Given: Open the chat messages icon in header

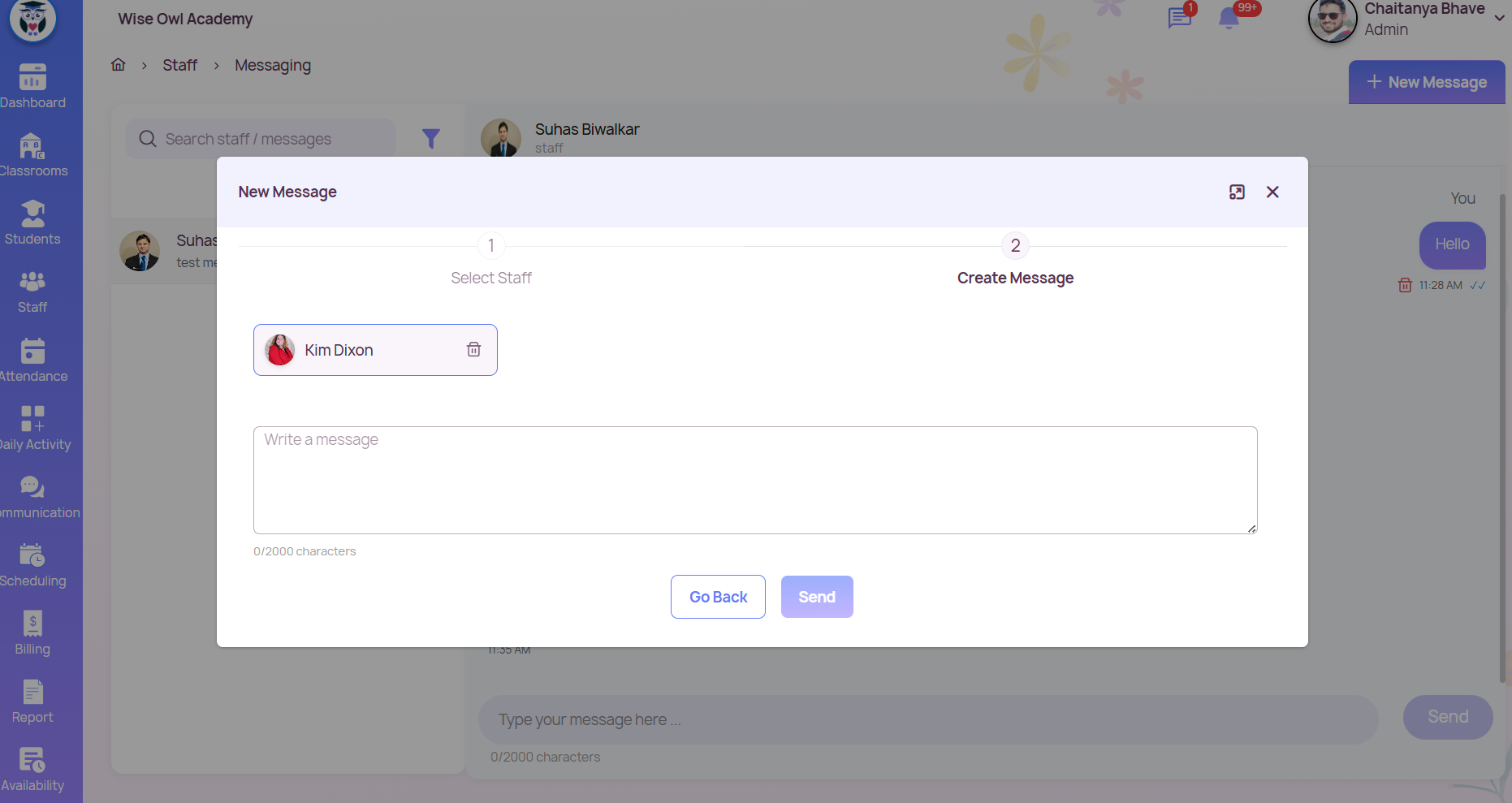Looking at the screenshot, I should tap(1179, 18).
